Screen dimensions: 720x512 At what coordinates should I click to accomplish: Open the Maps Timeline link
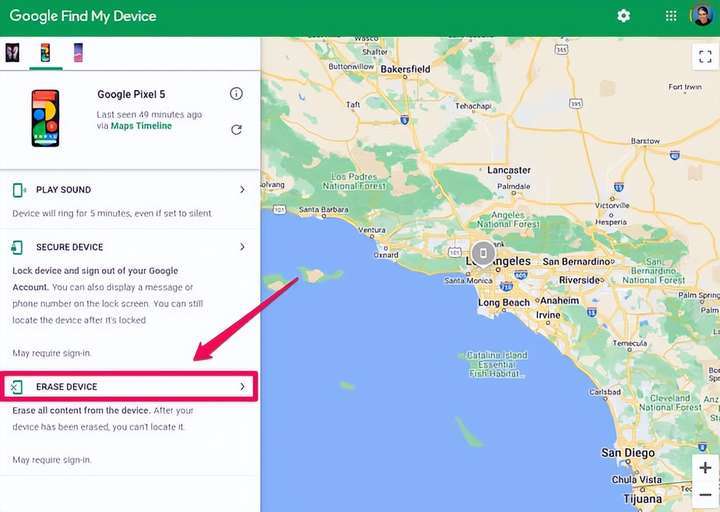pos(141,126)
